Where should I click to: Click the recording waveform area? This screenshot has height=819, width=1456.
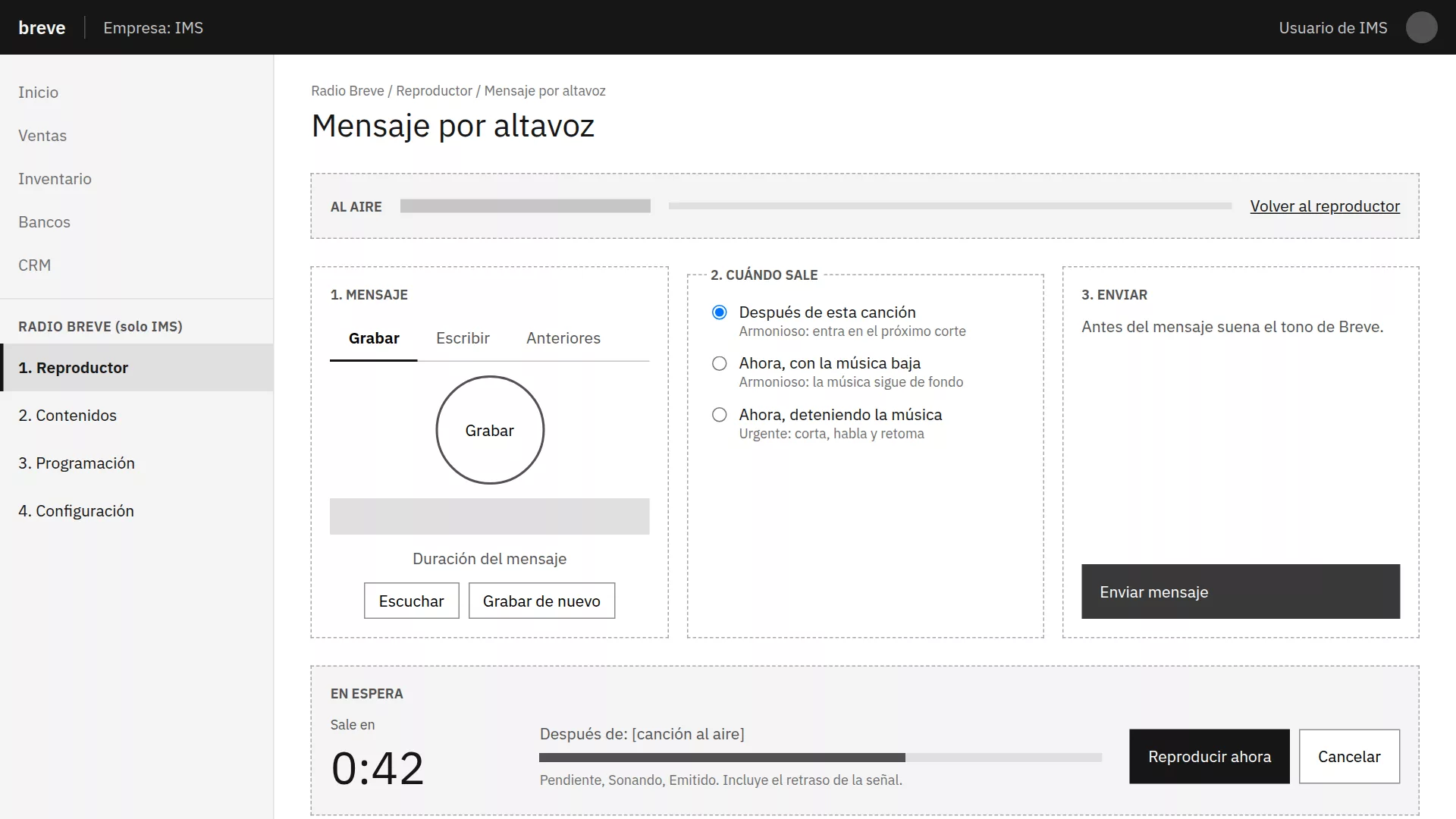pyautogui.click(x=490, y=516)
